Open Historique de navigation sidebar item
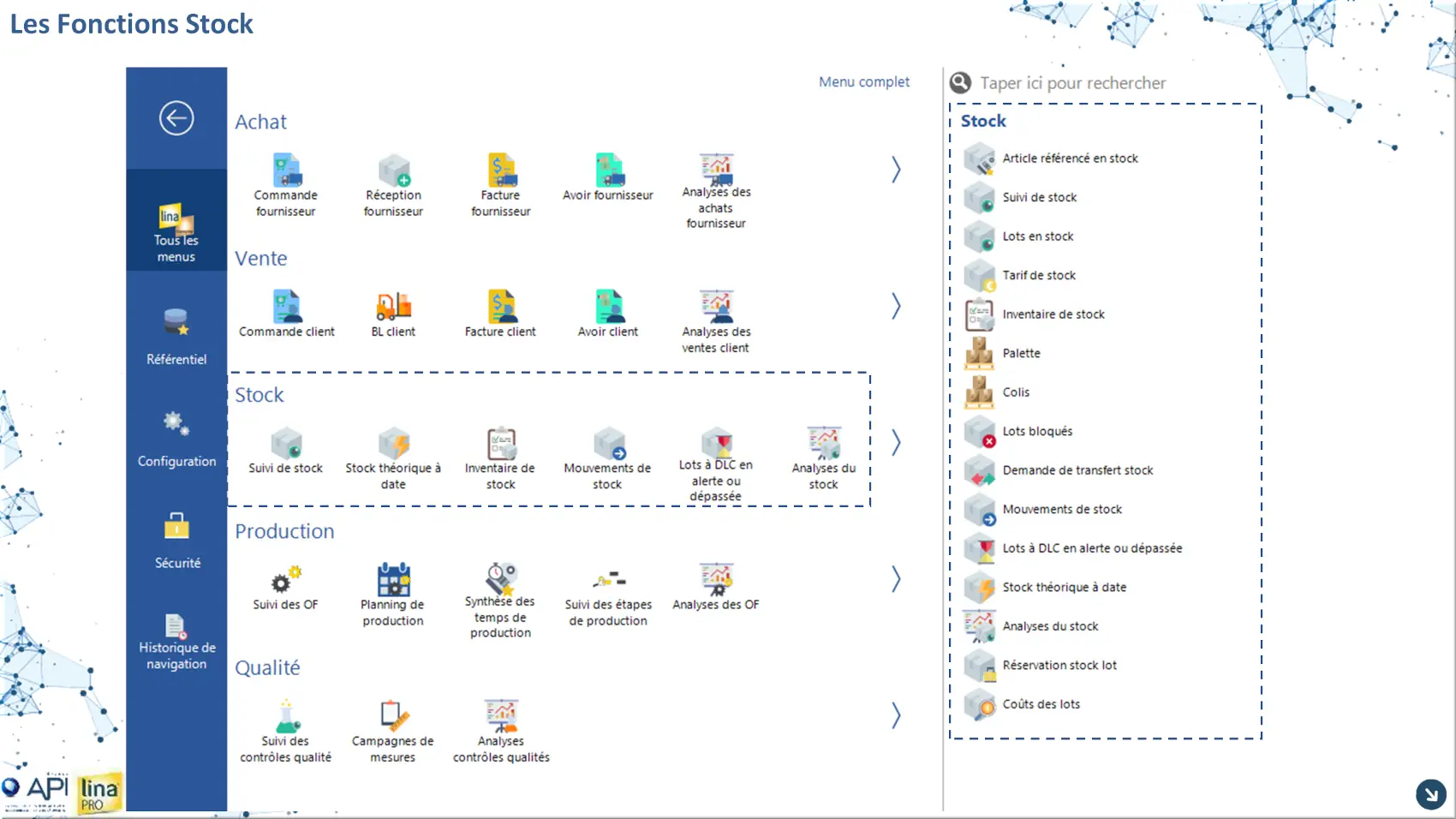Viewport: 1456px width, 819px height. [x=176, y=642]
